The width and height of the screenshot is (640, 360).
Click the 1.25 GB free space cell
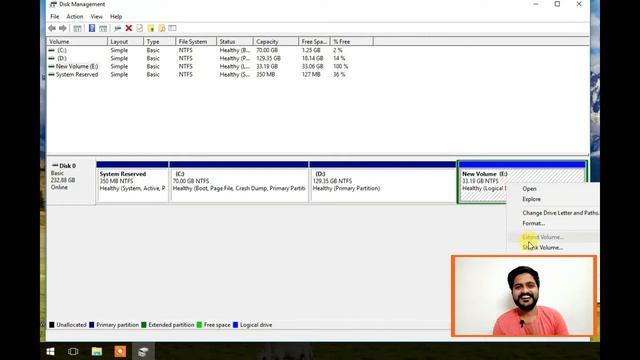click(x=311, y=50)
